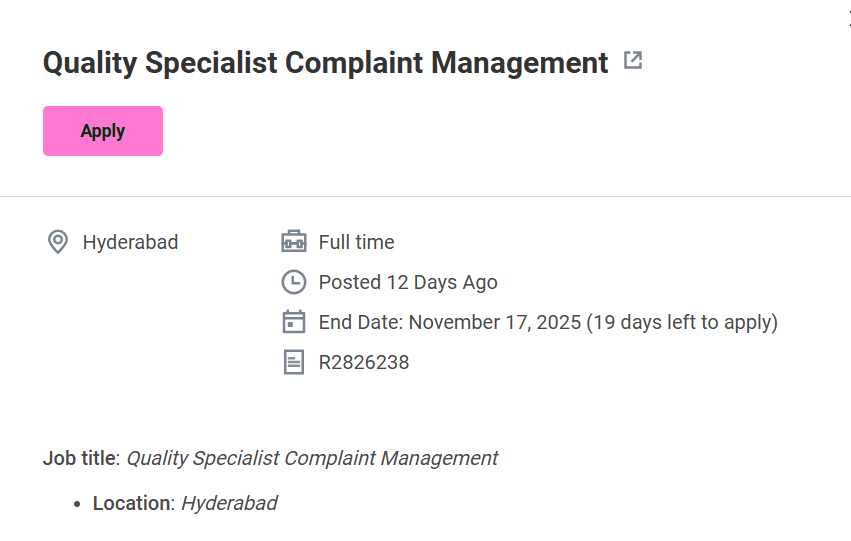The height and width of the screenshot is (541, 851).
Task: Click the clock icon beside Posted
Action: (x=293, y=282)
